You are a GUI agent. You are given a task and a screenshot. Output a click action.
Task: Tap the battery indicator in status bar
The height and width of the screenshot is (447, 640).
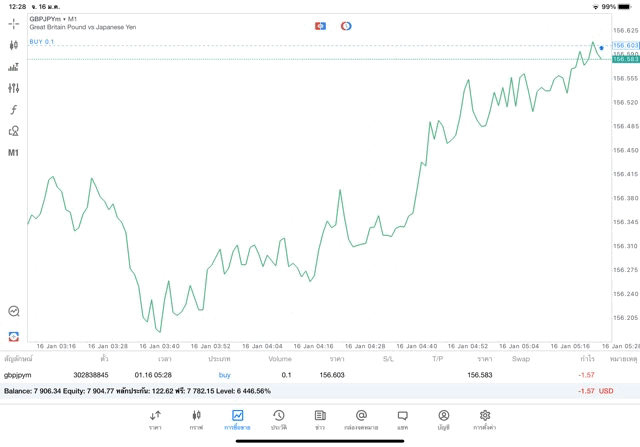point(624,7)
